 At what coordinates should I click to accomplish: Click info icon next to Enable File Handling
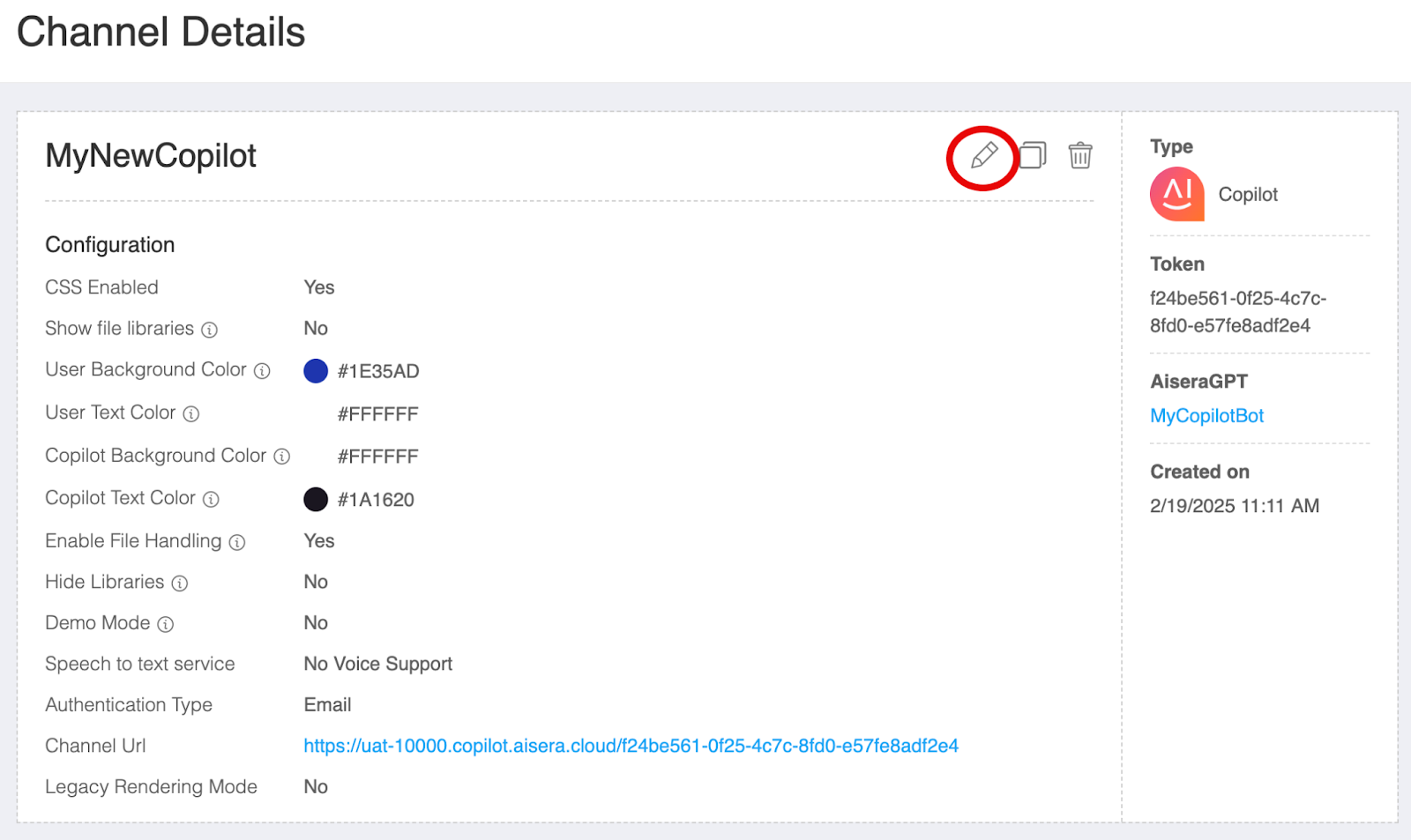coord(237,542)
